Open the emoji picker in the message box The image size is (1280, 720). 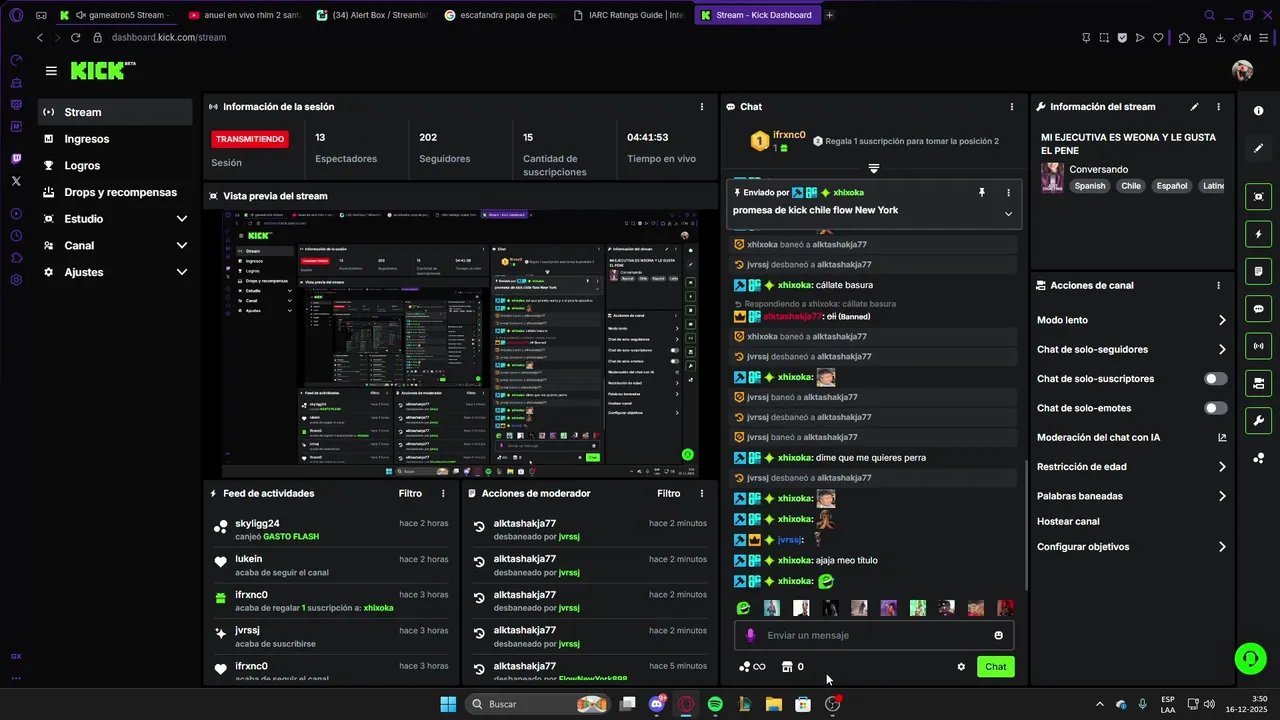[x=998, y=635]
